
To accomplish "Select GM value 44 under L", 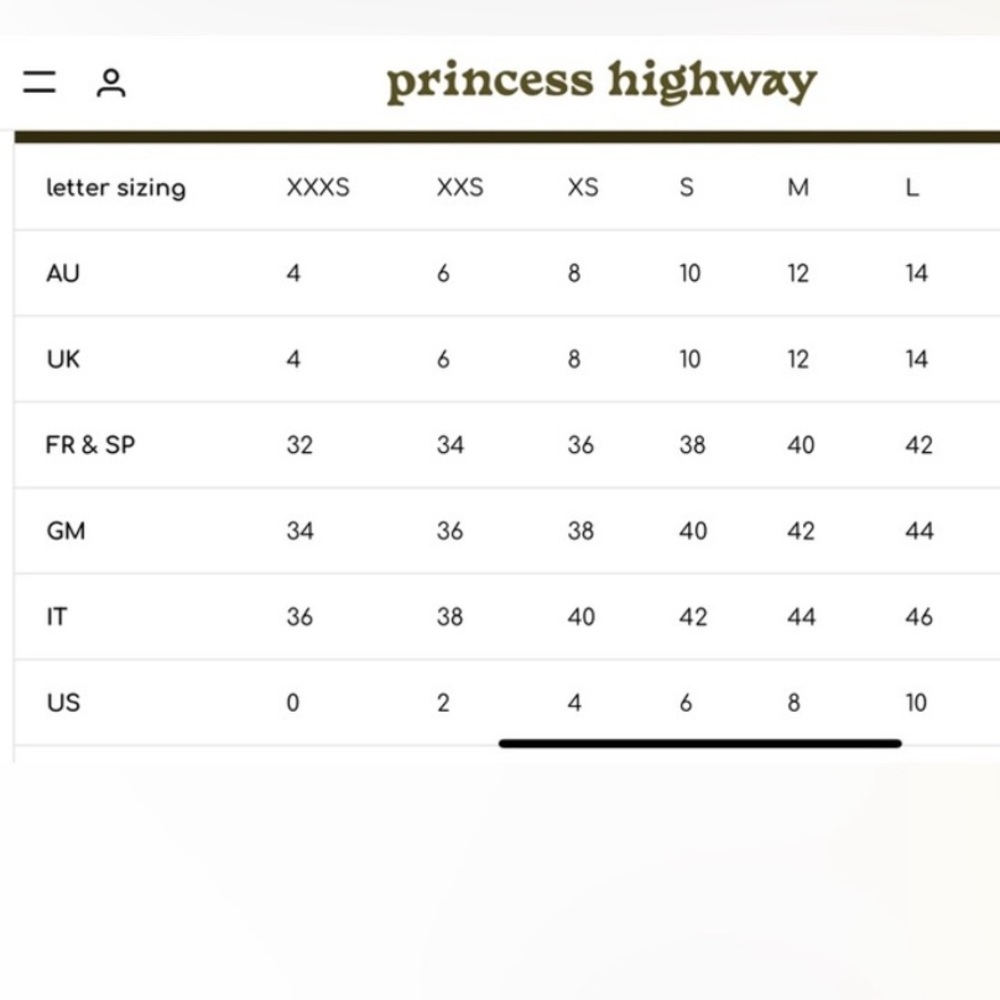I will pos(920,531).
